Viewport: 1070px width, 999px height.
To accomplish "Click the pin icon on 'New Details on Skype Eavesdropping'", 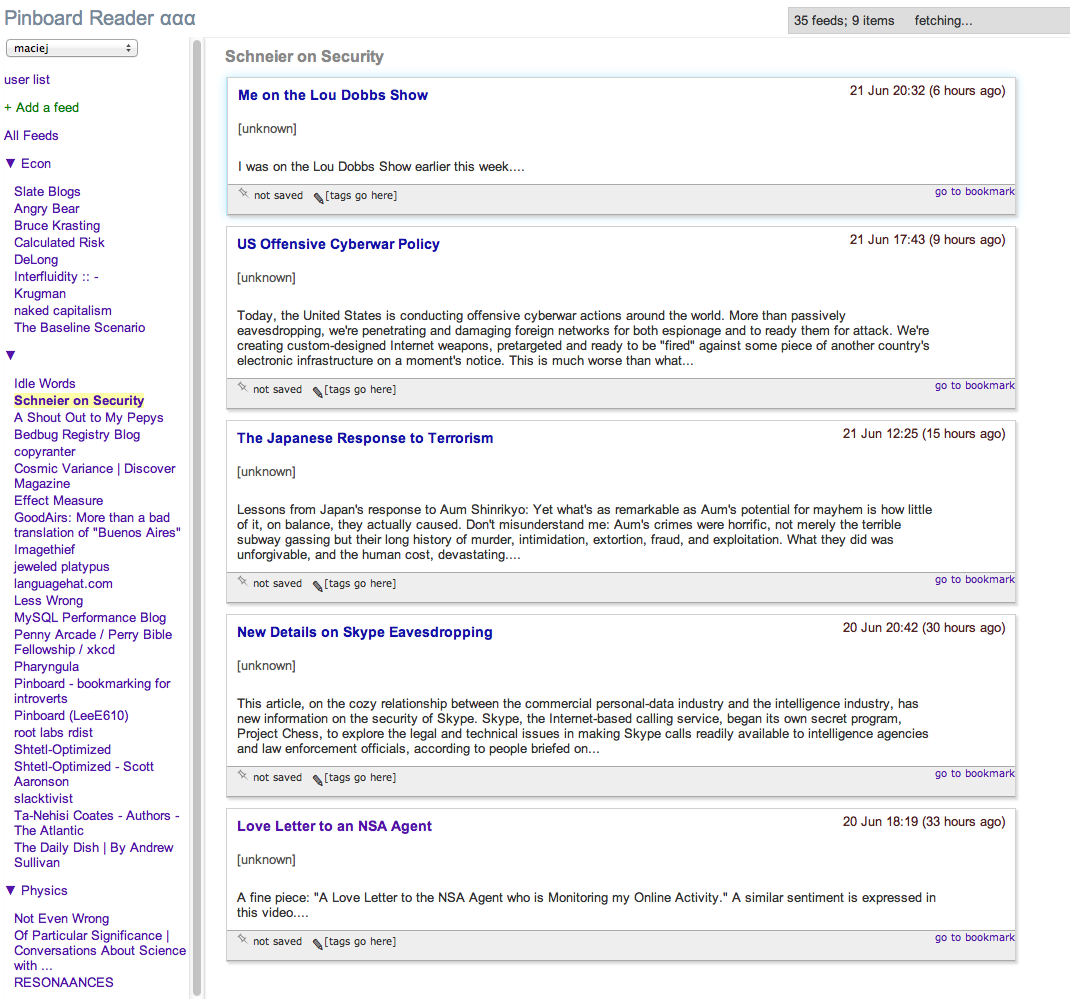I will coord(242,775).
